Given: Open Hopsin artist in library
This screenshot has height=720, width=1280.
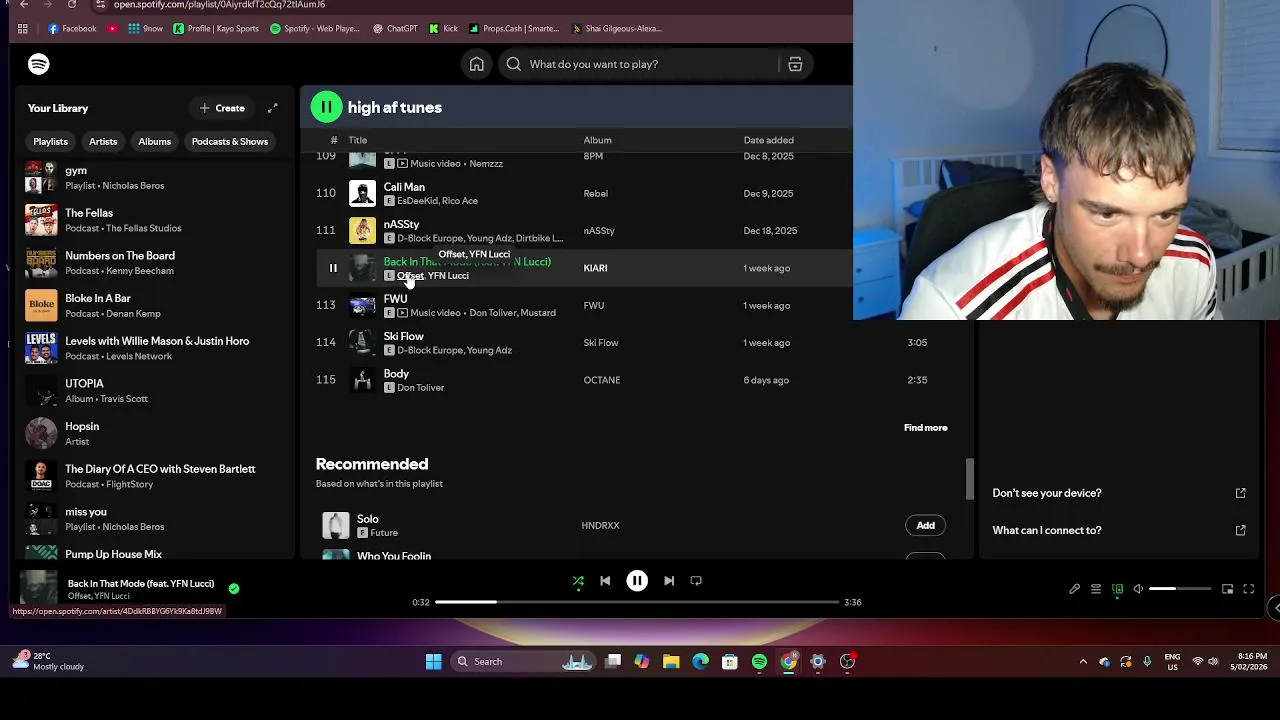Looking at the screenshot, I should click(x=154, y=433).
